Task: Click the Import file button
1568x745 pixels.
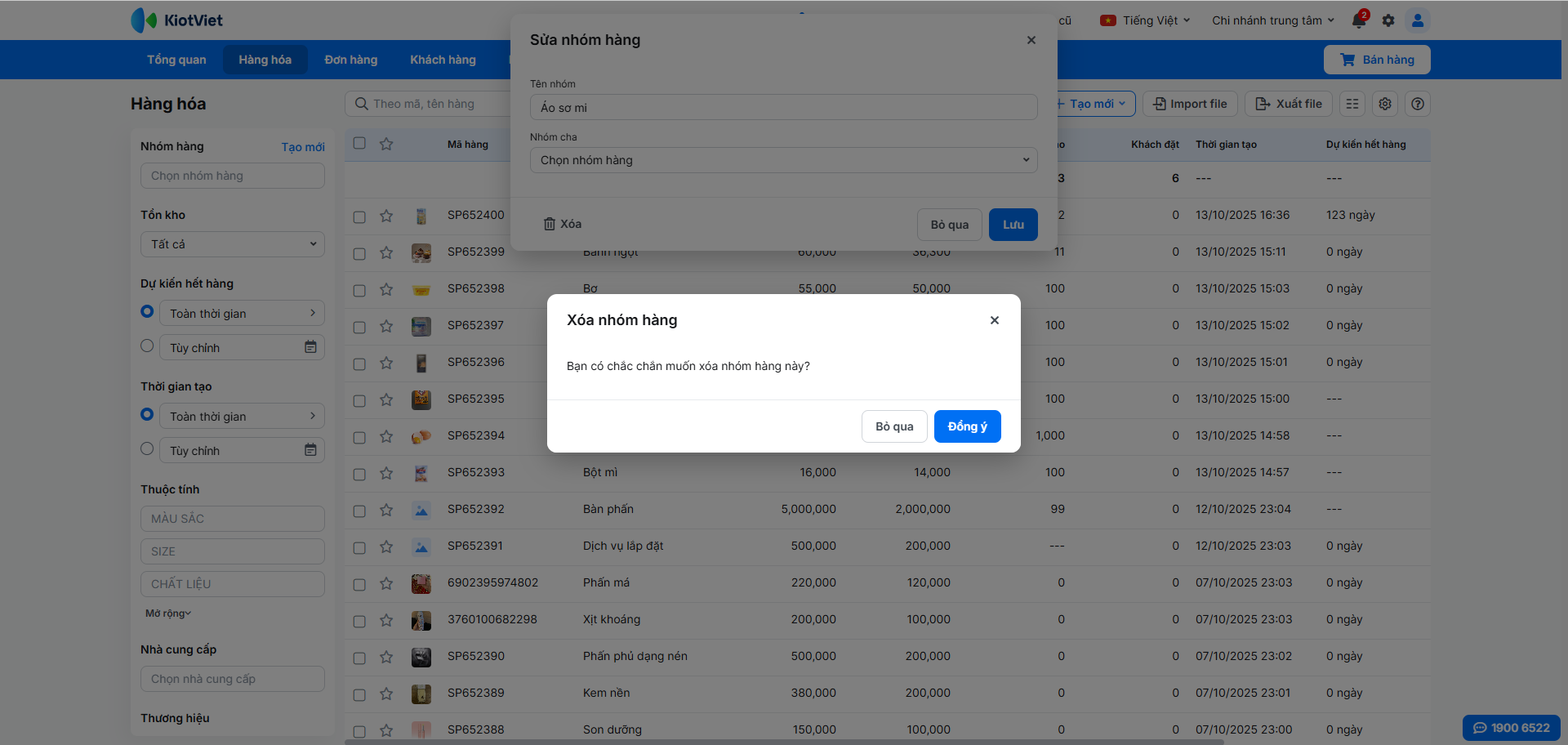Action: click(1190, 104)
